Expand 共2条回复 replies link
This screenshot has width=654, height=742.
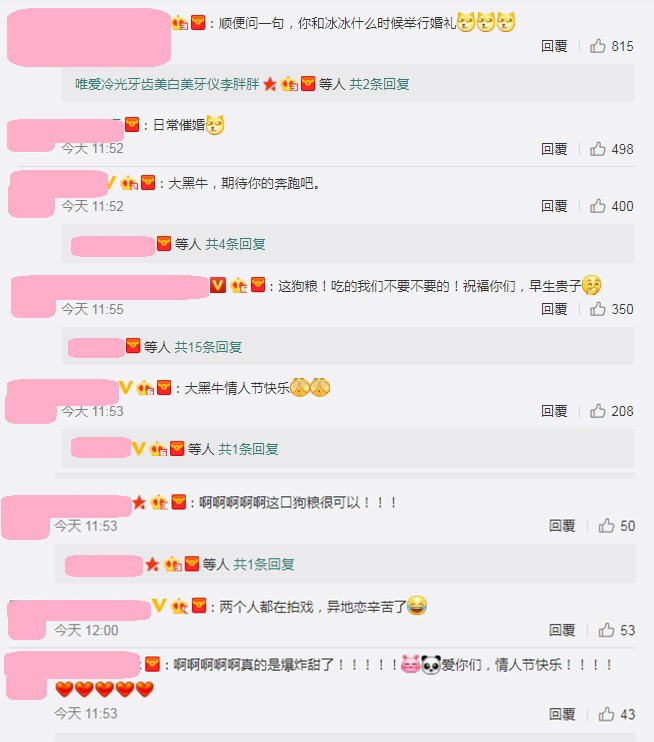click(x=379, y=84)
